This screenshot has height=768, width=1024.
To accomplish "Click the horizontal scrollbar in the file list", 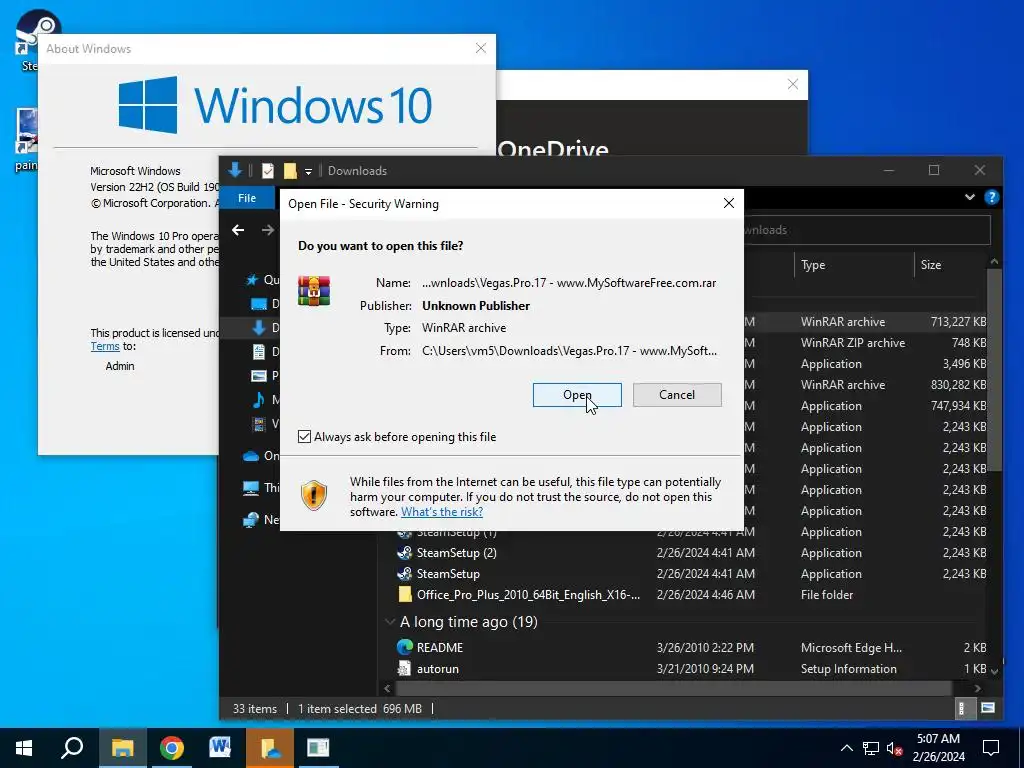I will (x=673, y=688).
